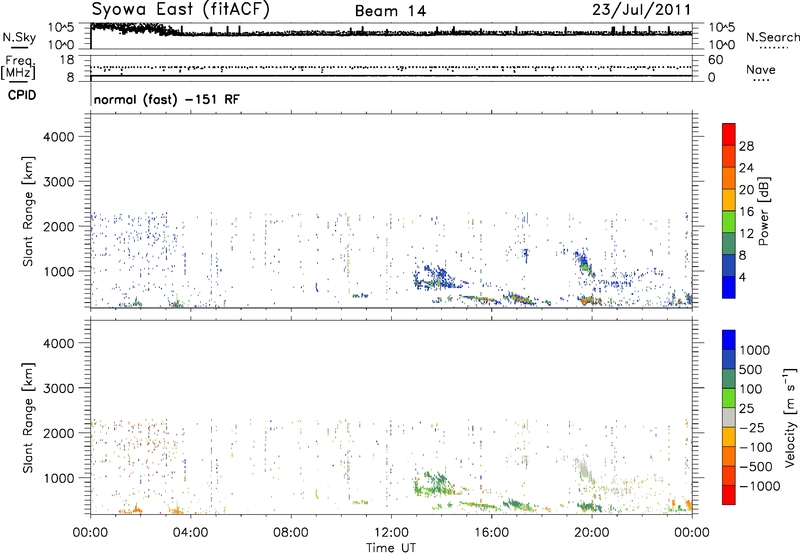800x554 pixels.
Task: Pick the gray -25 to 25 velocity swatch
Action: pyautogui.click(x=729, y=417)
